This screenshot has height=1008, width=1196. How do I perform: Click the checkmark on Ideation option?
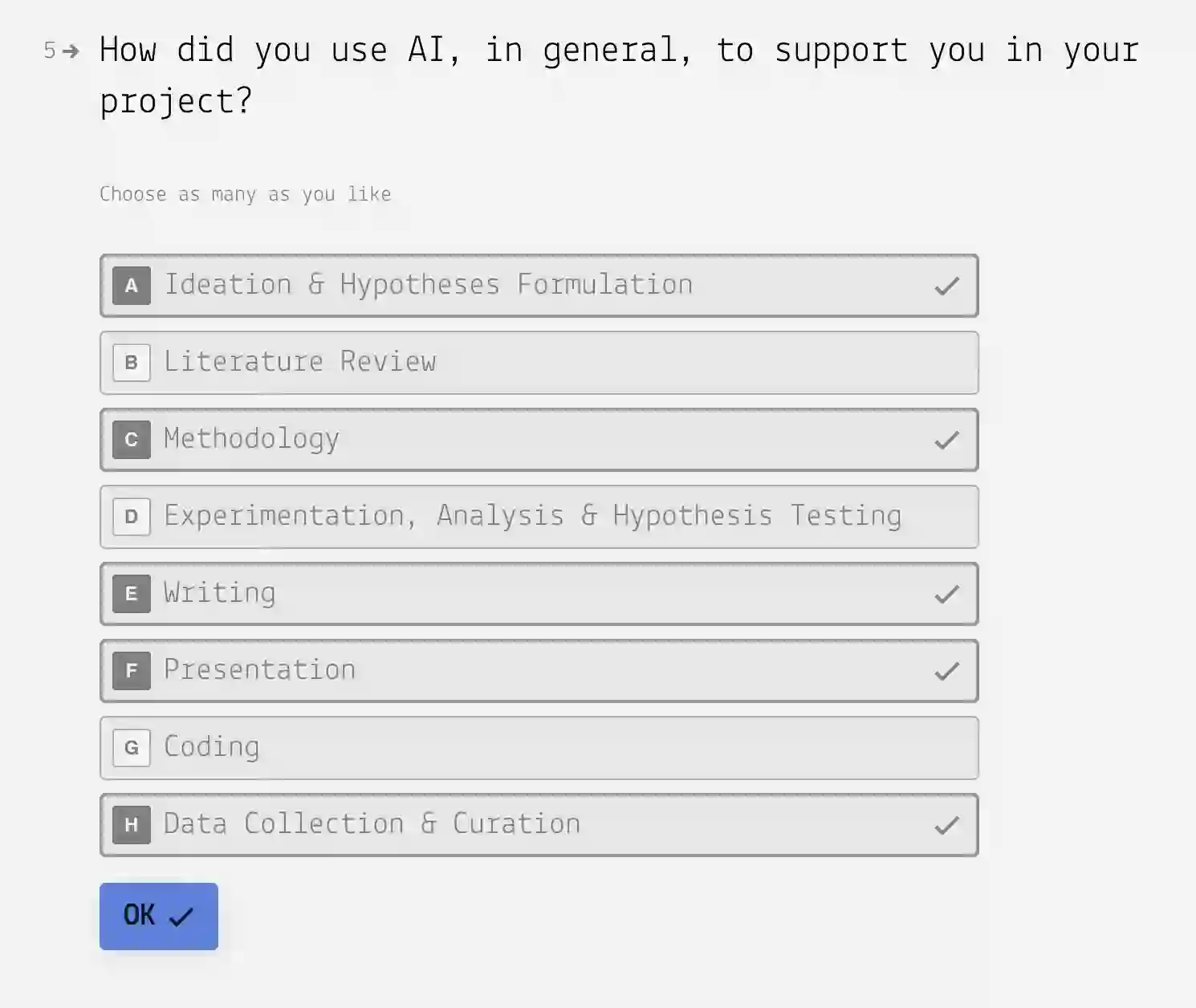point(947,287)
